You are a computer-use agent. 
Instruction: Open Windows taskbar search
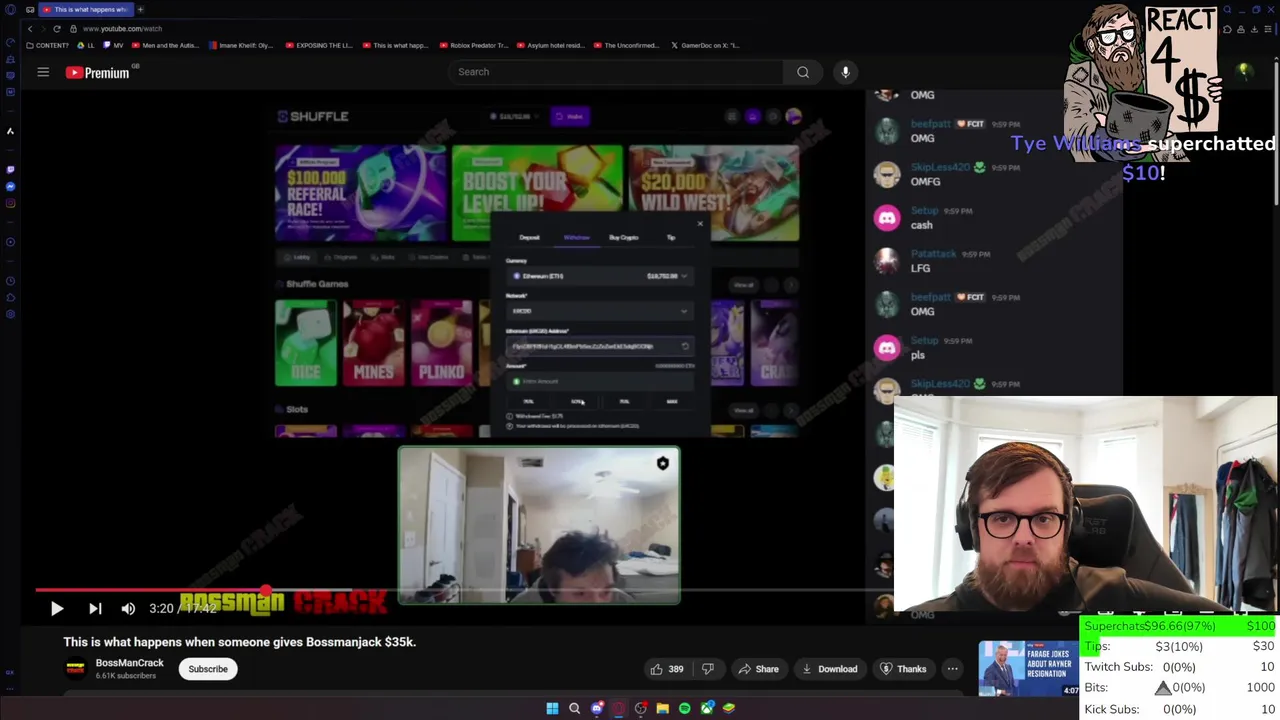pos(574,708)
